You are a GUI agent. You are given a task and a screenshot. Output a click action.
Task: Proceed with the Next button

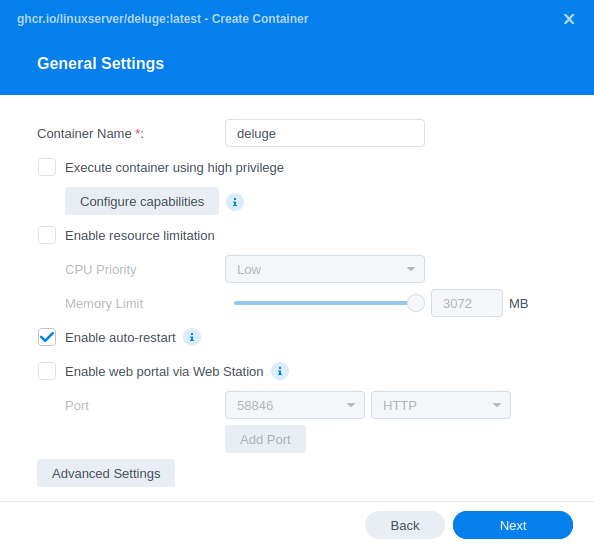pos(513,525)
